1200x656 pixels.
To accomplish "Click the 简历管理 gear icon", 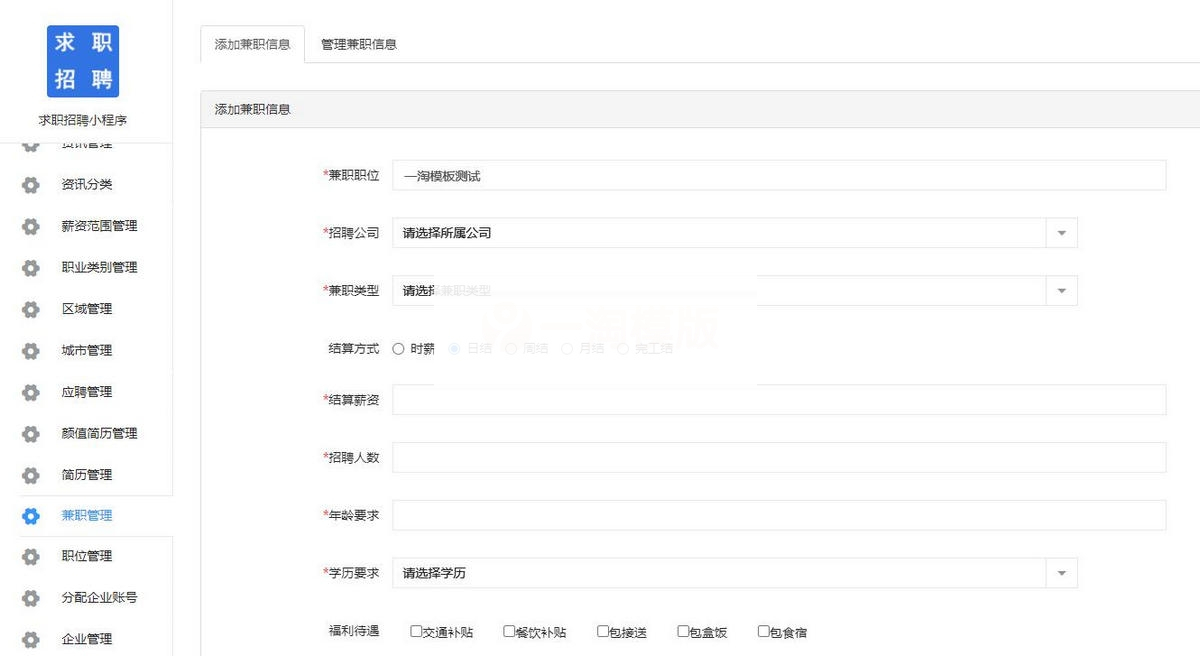I will click(29, 474).
